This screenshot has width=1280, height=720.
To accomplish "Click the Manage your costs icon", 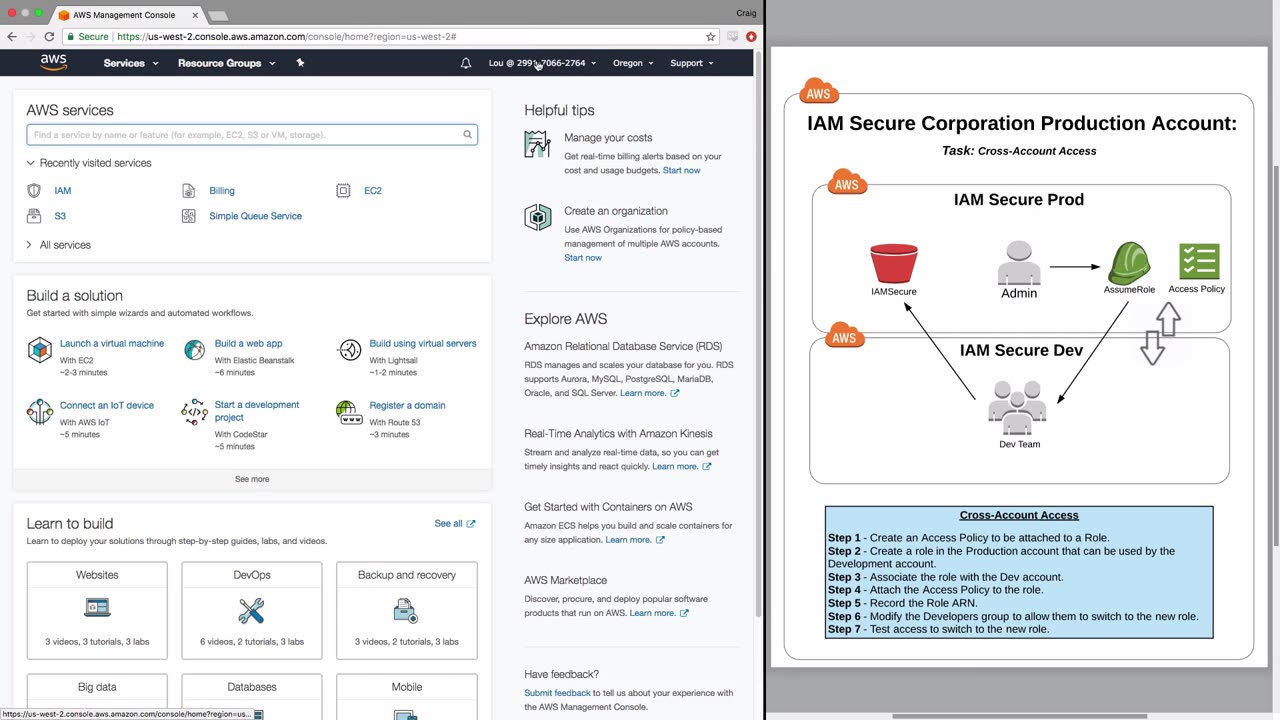I will [537, 144].
